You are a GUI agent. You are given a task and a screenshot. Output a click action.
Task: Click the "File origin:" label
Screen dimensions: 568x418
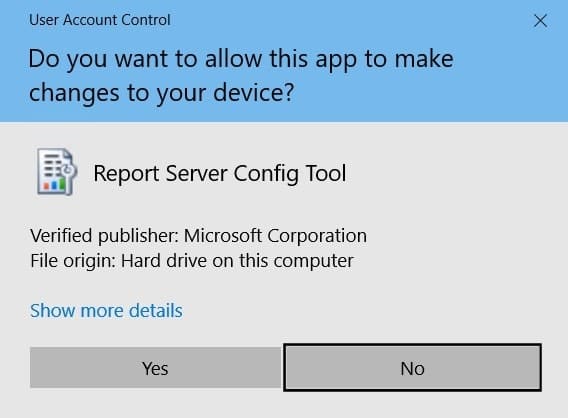73,261
